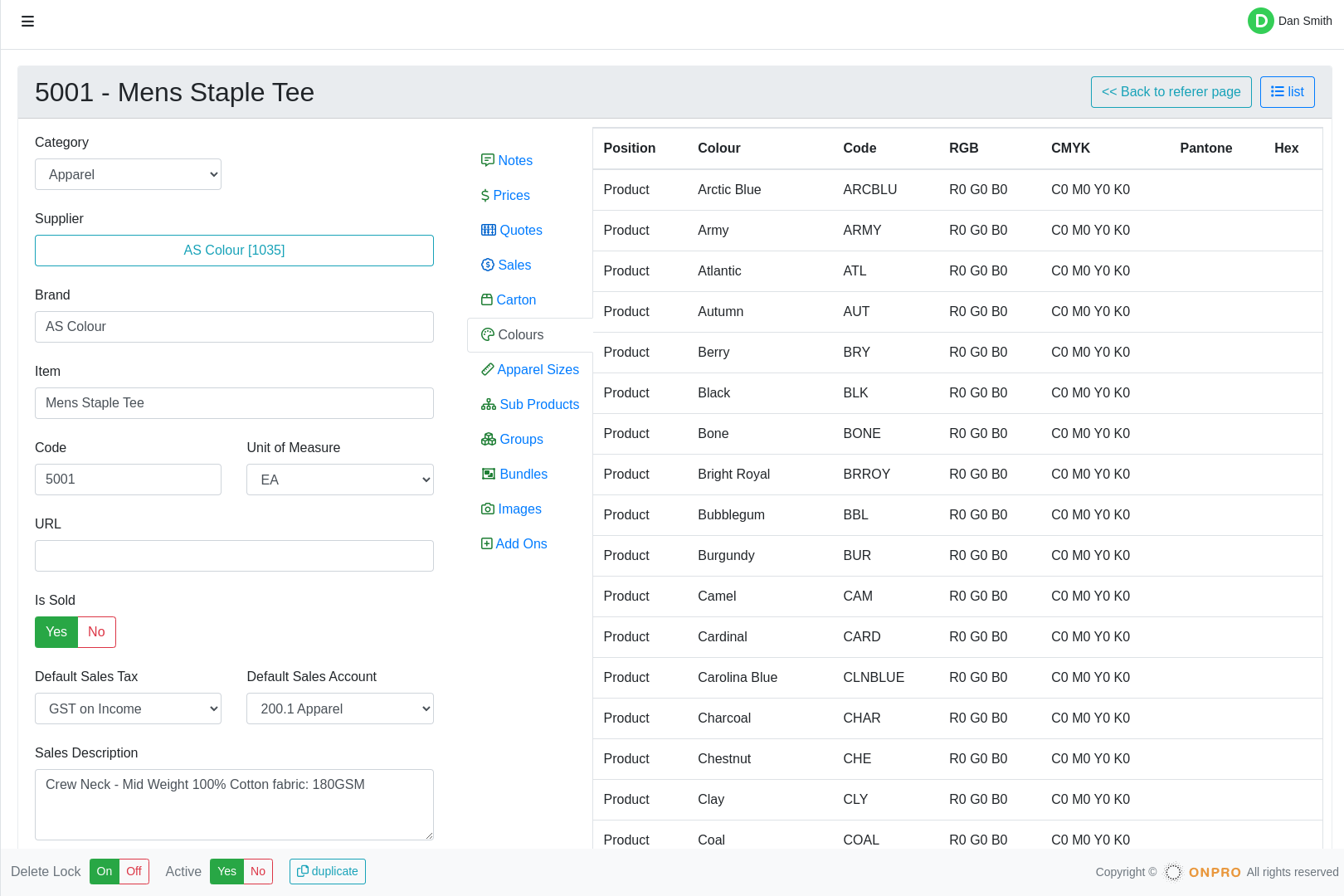Turn Delete Lock On
The width and height of the screenshot is (1344, 896).
(x=105, y=871)
